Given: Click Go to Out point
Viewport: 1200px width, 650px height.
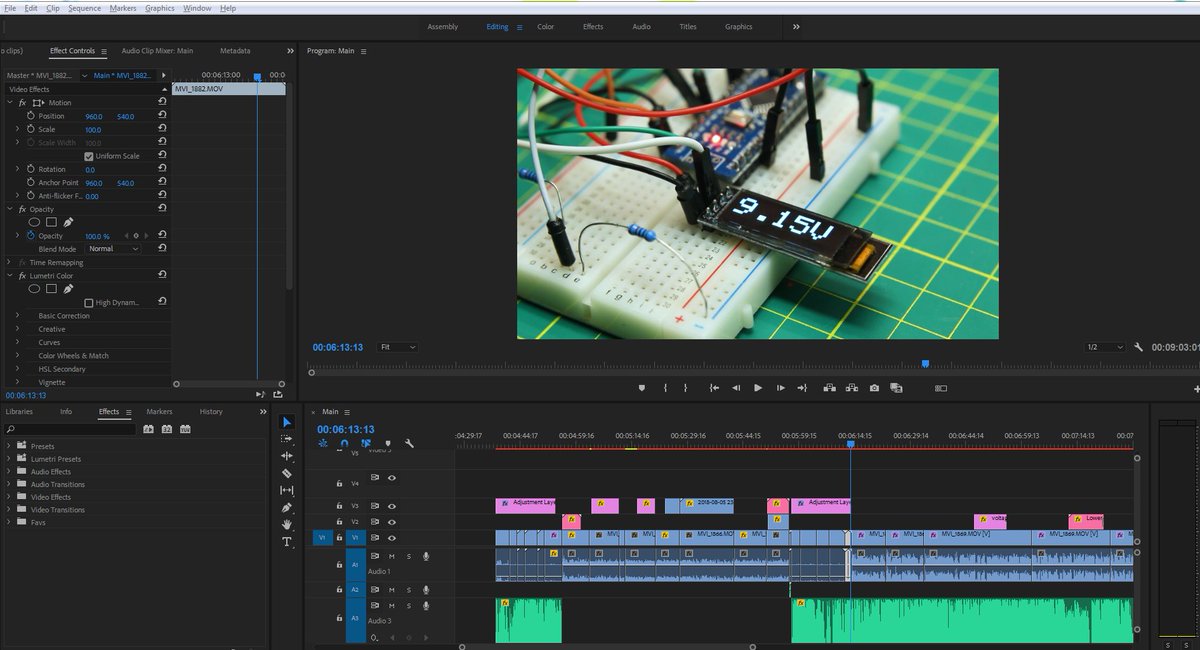Looking at the screenshot, I should [x=802, y=388].
